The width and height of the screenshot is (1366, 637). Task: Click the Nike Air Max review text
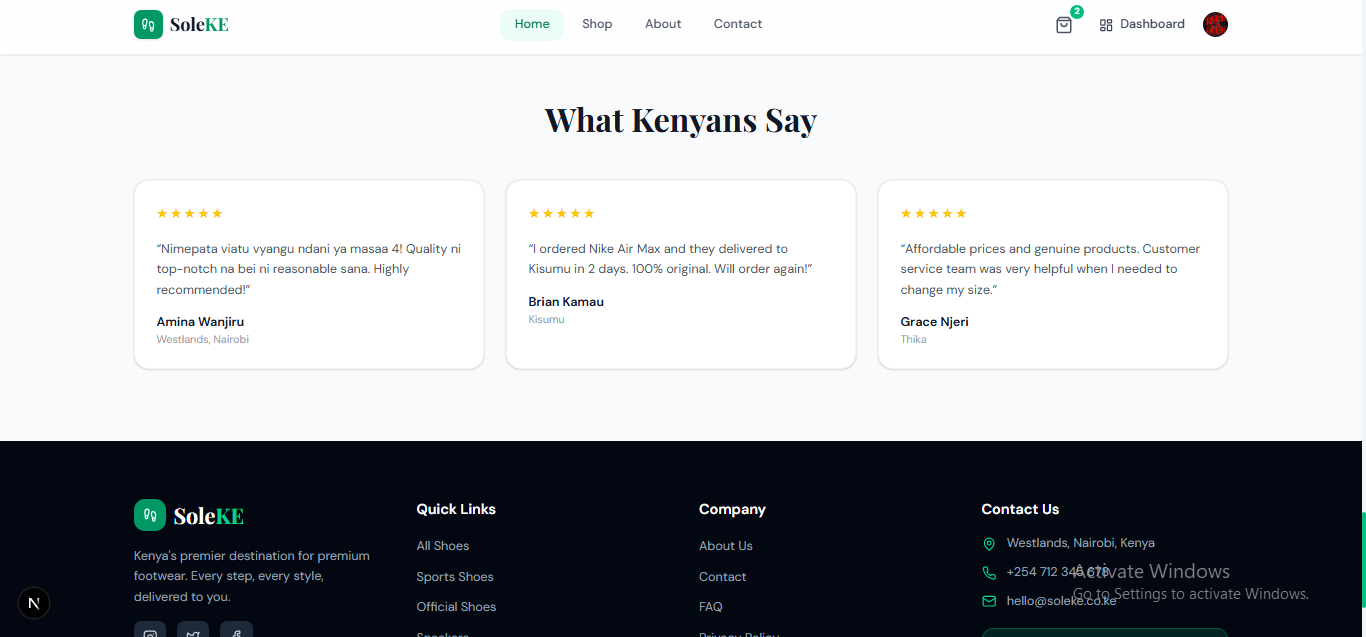coord(670,259)
